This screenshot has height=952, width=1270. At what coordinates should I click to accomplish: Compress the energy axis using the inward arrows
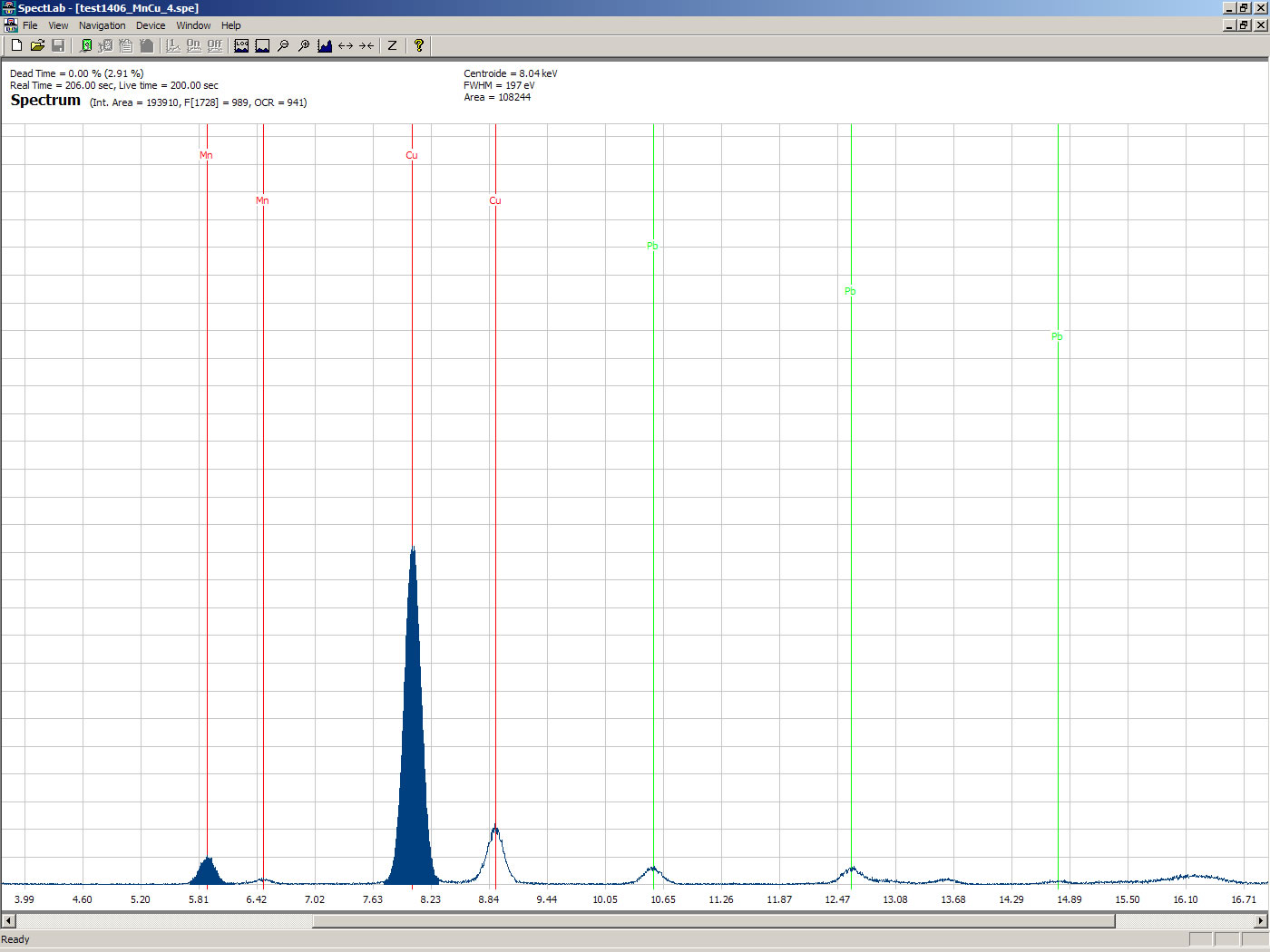pyautogui.click(x=366, y=45)
